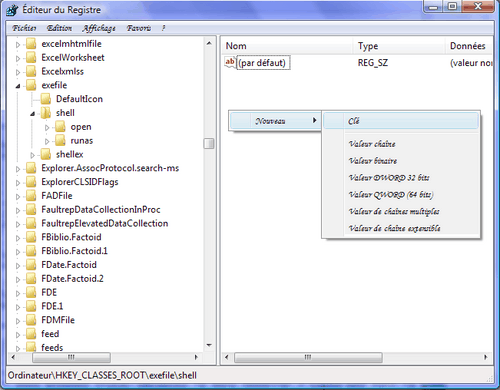Click the tree pane scroll up arrow
500x390 pixels.
[209, 43]
